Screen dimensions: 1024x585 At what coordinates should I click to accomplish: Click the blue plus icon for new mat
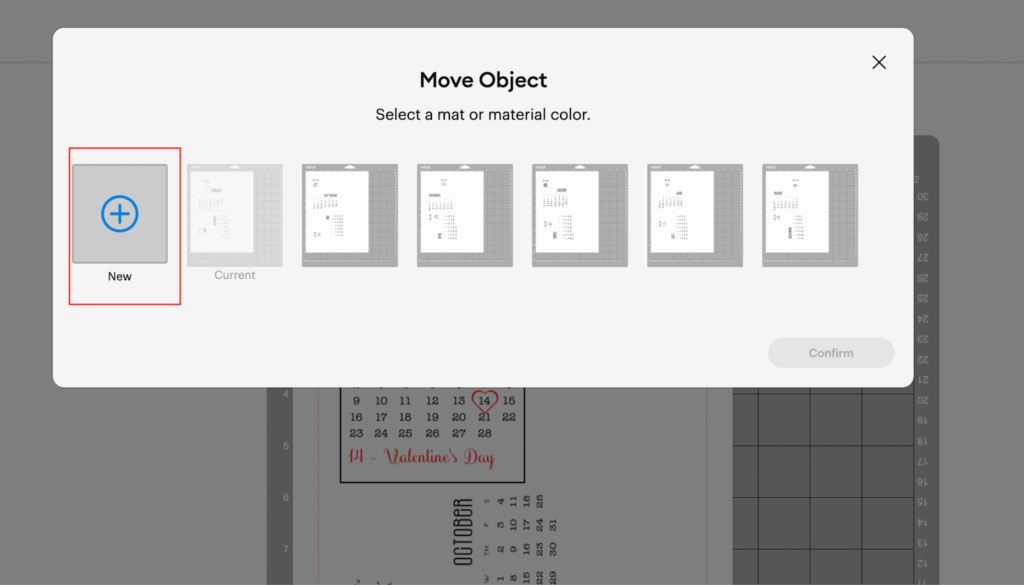120,213
